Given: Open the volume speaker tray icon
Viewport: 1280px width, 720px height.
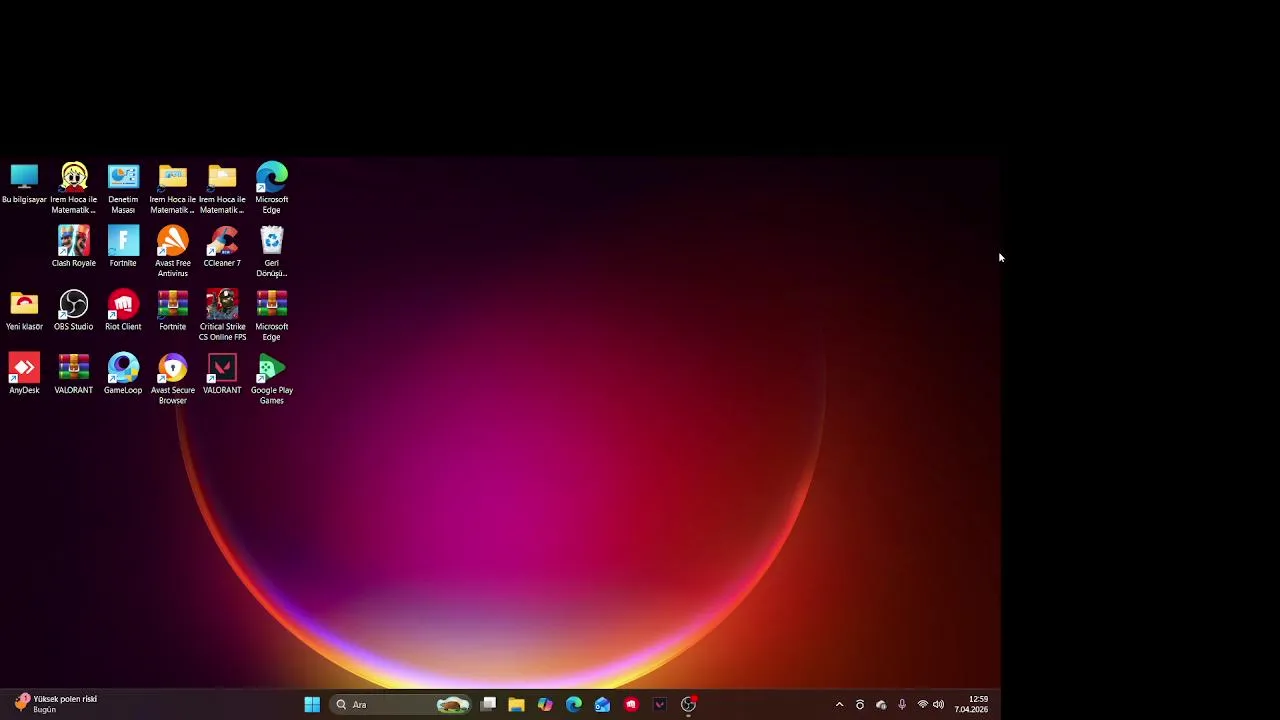Looking at the screenshot, I should [x=938, y=705].
